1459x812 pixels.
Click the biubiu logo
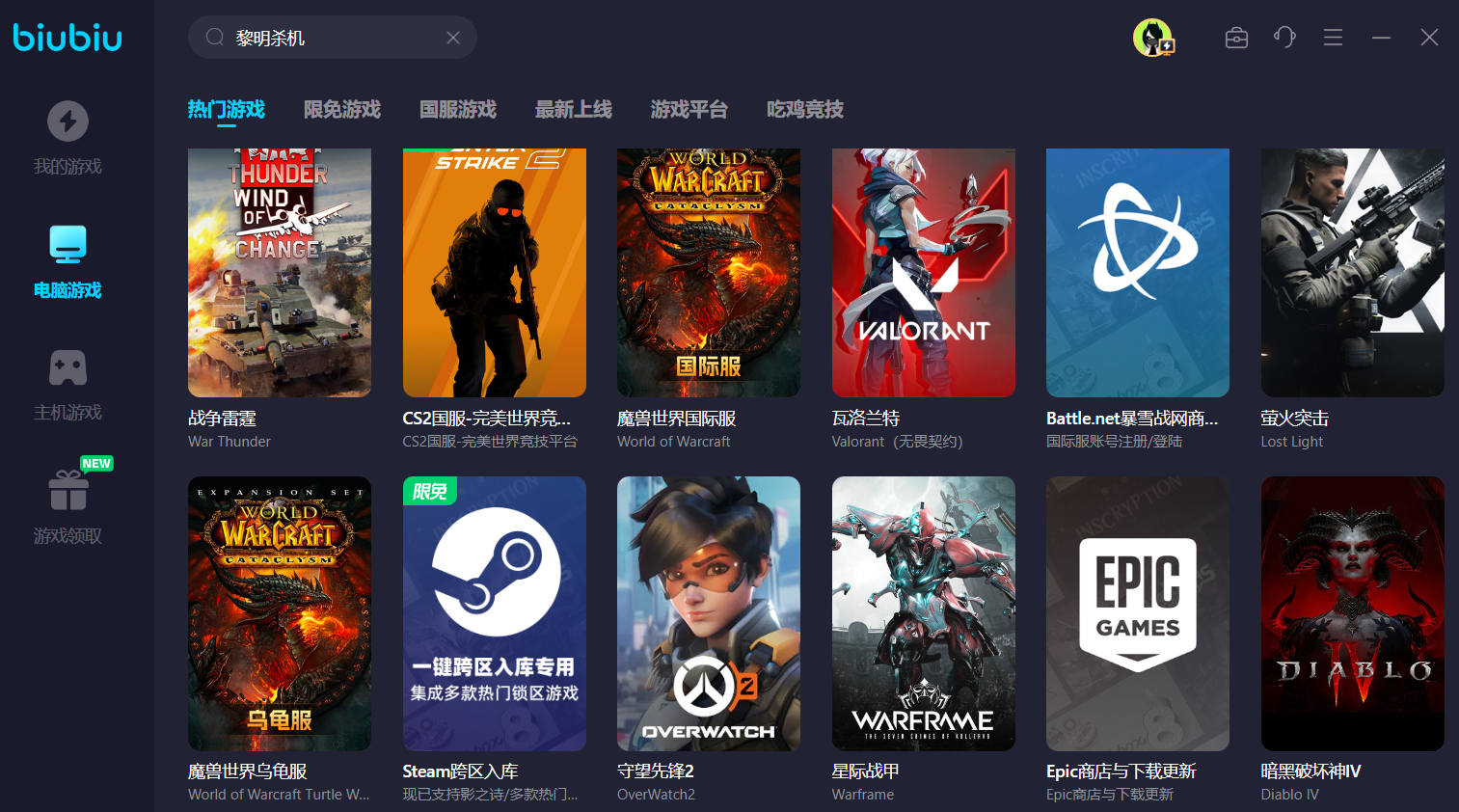[68, 38]
